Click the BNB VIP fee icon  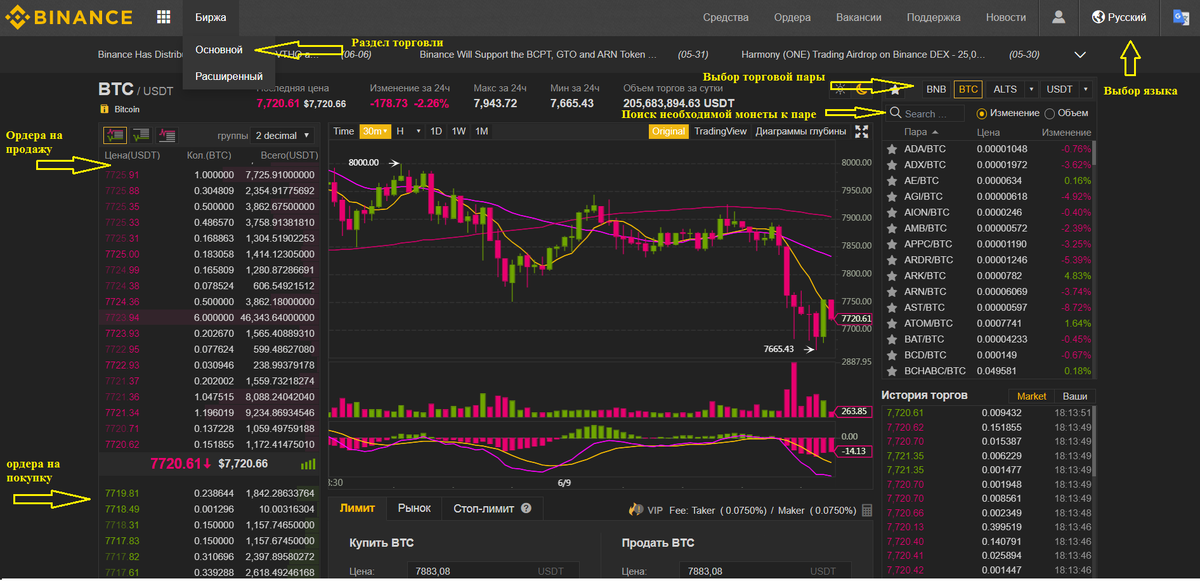(x=635, y=510)
